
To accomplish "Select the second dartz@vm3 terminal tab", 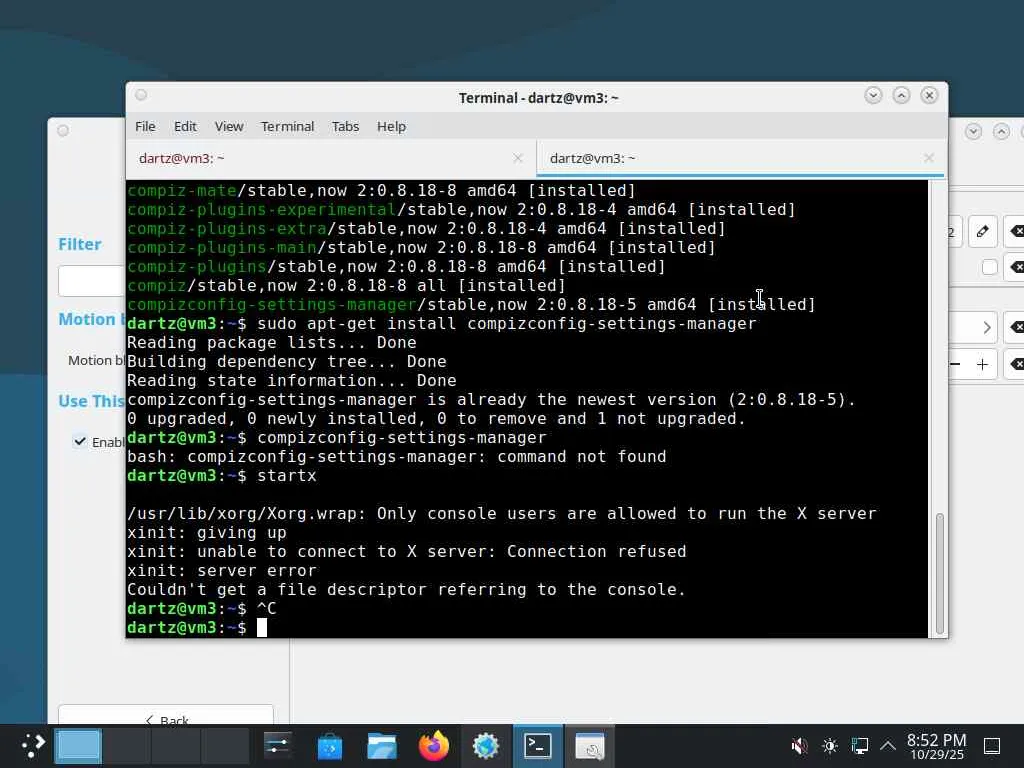I will point(740,158).
